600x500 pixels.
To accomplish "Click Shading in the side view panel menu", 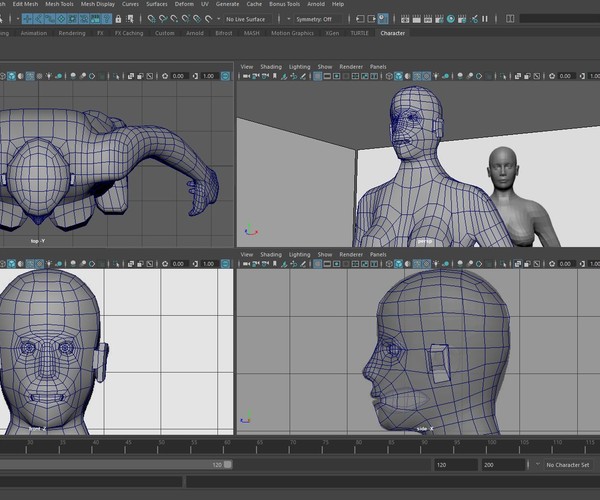I will [x=271, y=255].
